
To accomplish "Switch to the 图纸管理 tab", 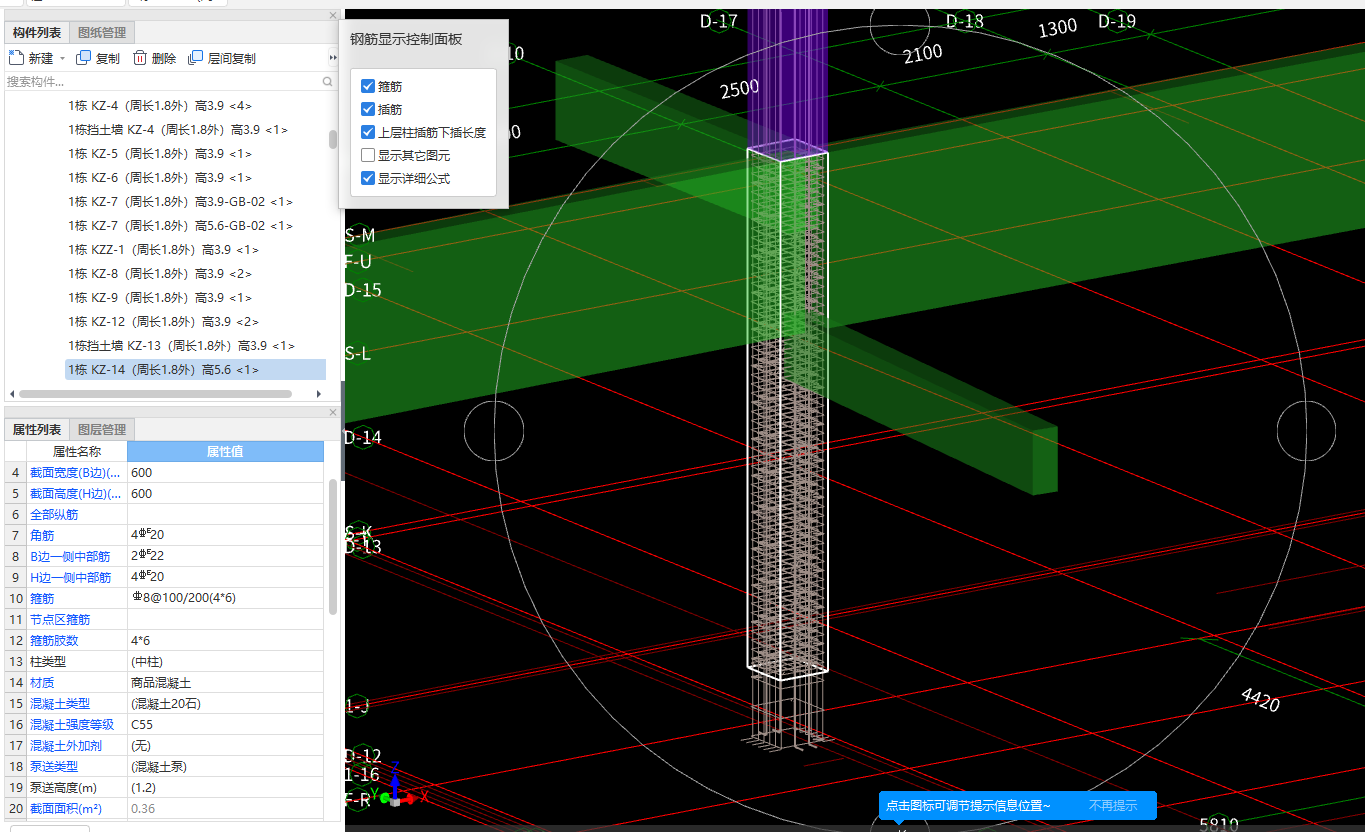I will [101, 33].
